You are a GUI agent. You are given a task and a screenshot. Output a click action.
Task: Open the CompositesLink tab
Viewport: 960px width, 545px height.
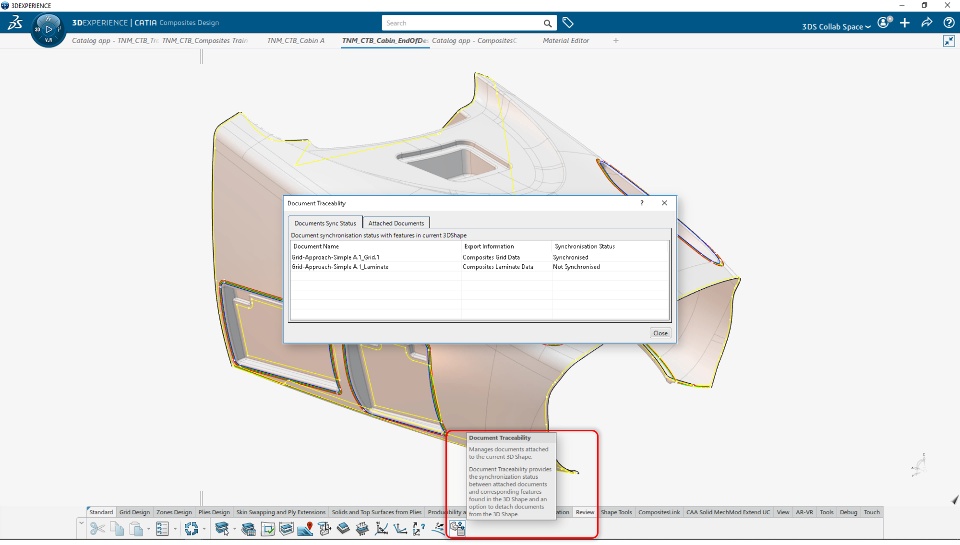659,512
